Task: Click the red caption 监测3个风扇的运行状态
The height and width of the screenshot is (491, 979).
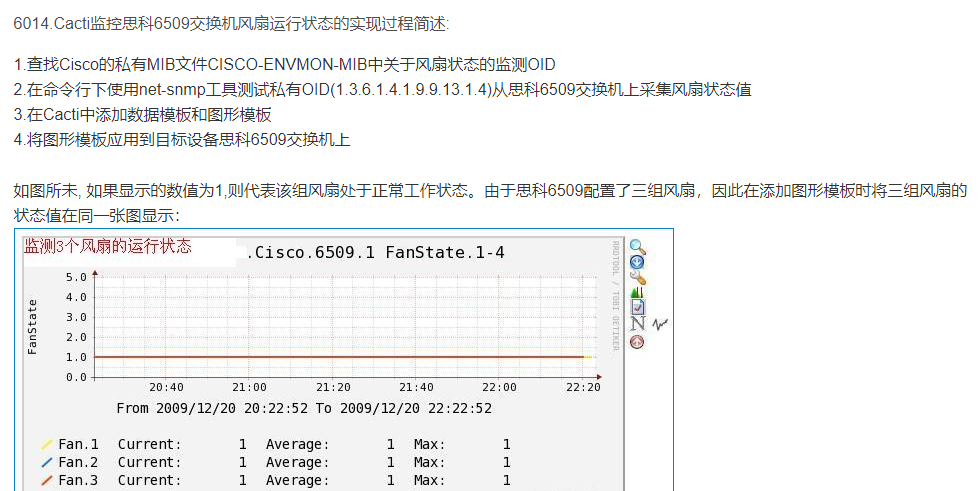Action: pyautogui.click(x=107, y=246)
